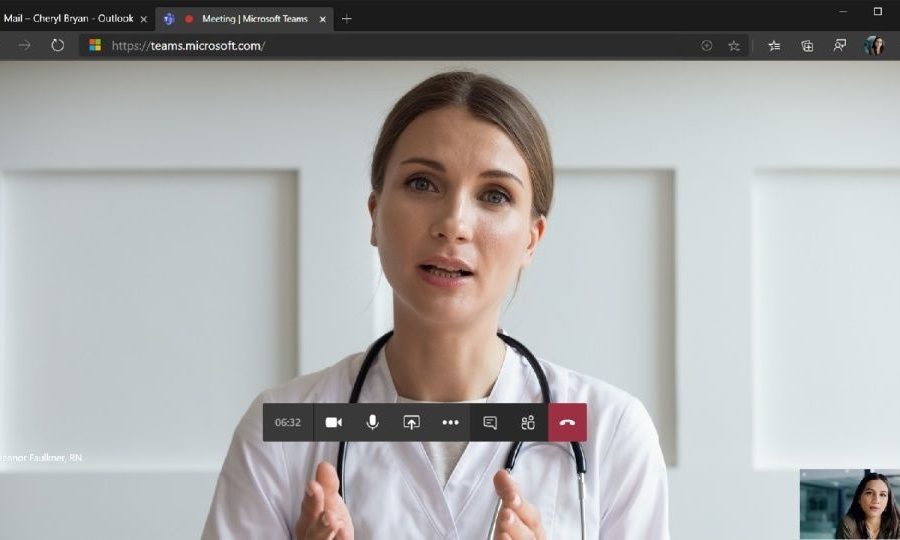The width and height of the screenshot is (900, 540).
Task: Mute the microphone in meeting controls
Action: tap(372, 422)
